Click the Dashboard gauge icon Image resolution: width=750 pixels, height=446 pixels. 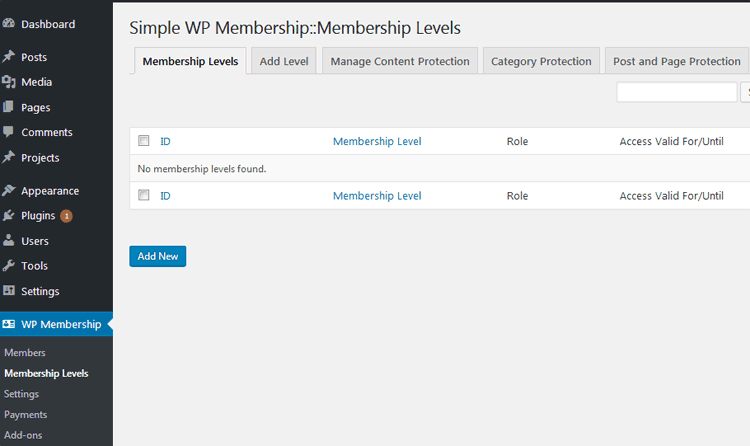[8, 23]
